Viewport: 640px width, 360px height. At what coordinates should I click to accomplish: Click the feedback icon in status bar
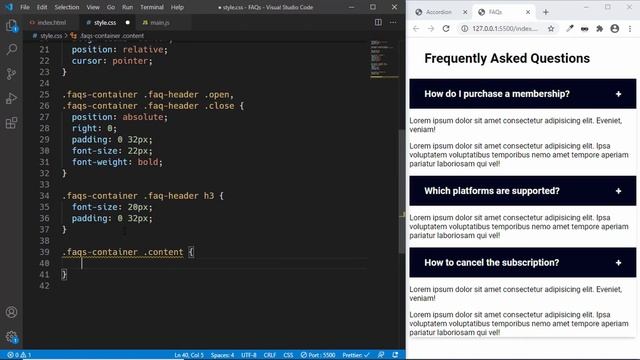381,355
